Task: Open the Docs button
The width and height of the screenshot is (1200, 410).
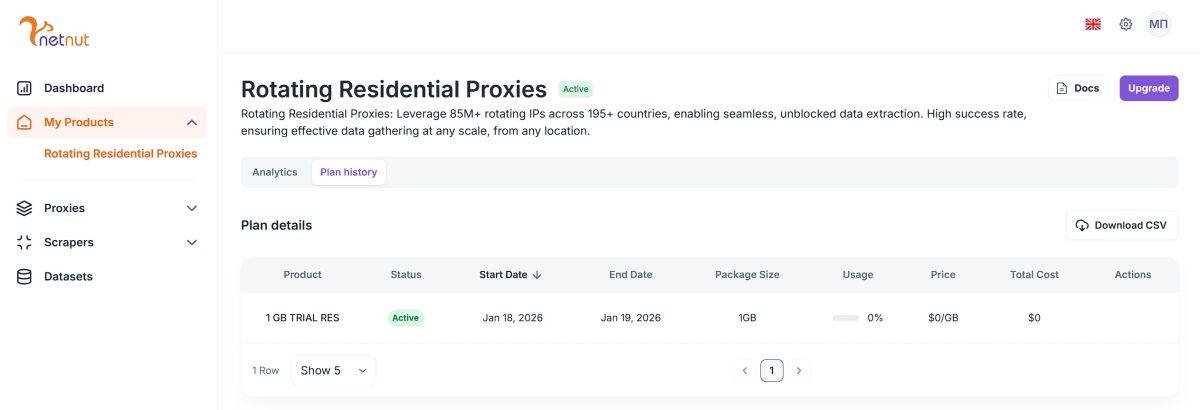Action: tap(1078, 88)
